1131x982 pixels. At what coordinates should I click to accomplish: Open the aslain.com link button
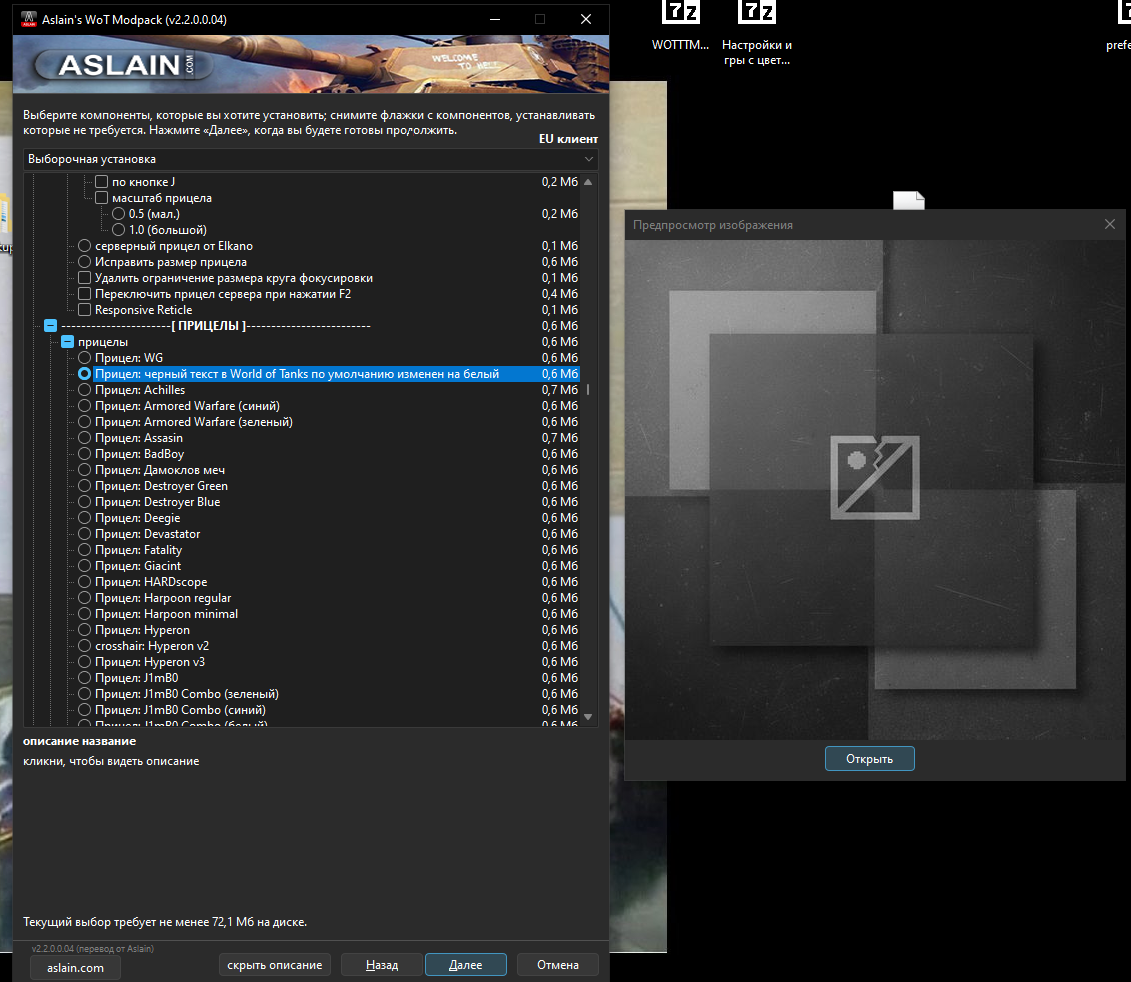75,968
